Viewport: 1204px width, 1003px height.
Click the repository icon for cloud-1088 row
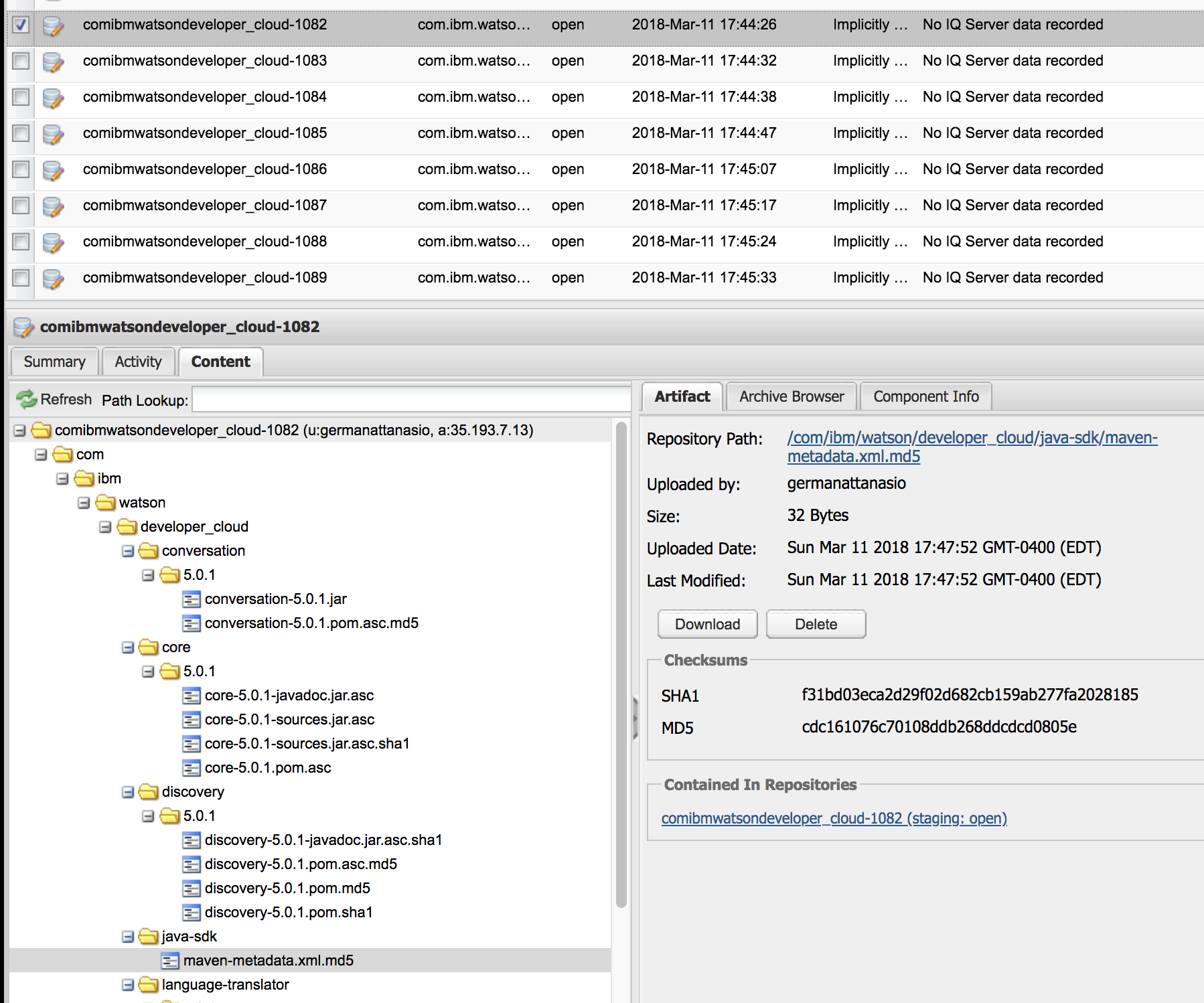click(53, 242)
